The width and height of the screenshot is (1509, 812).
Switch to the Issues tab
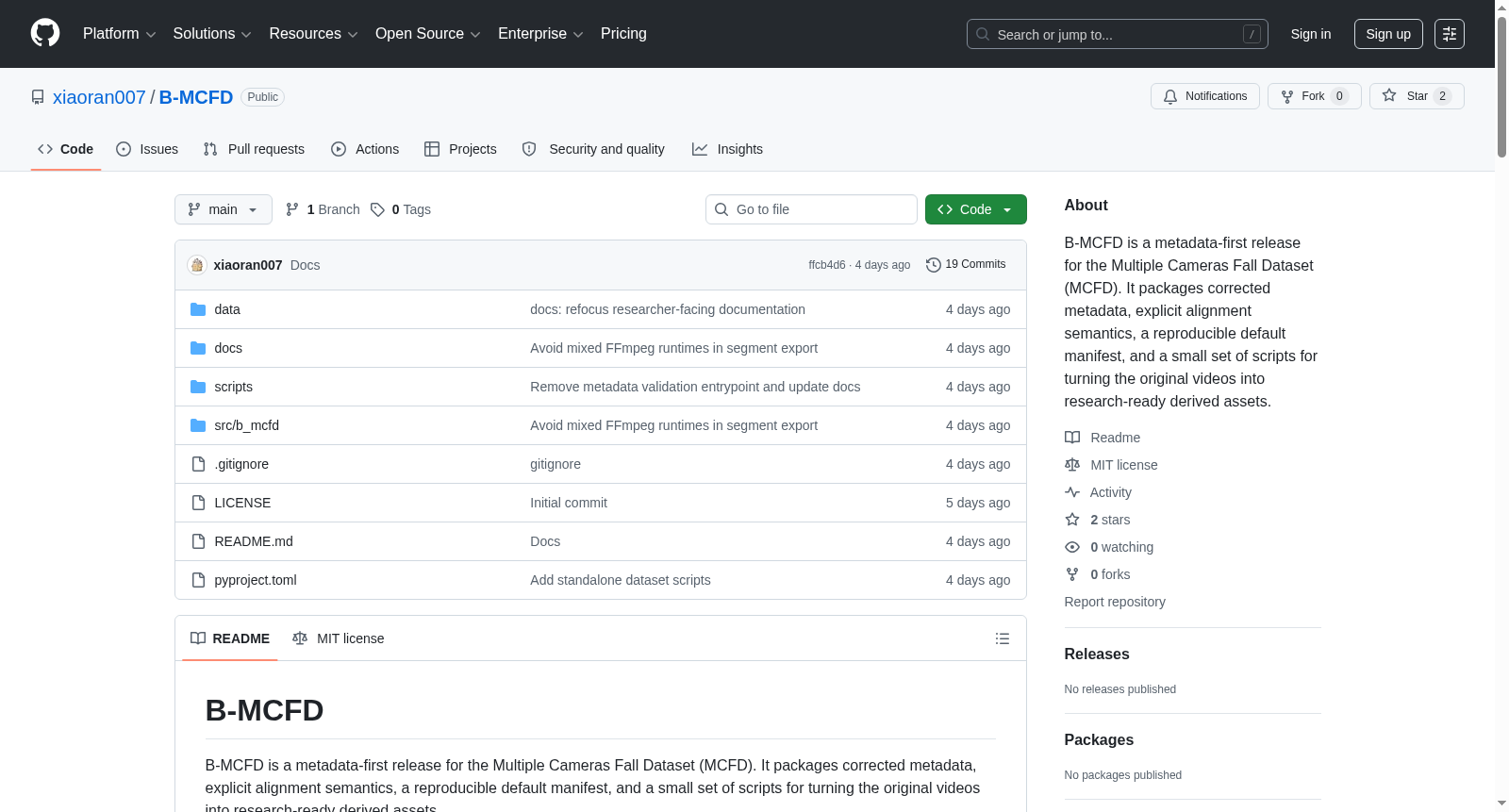click(147, 149)
